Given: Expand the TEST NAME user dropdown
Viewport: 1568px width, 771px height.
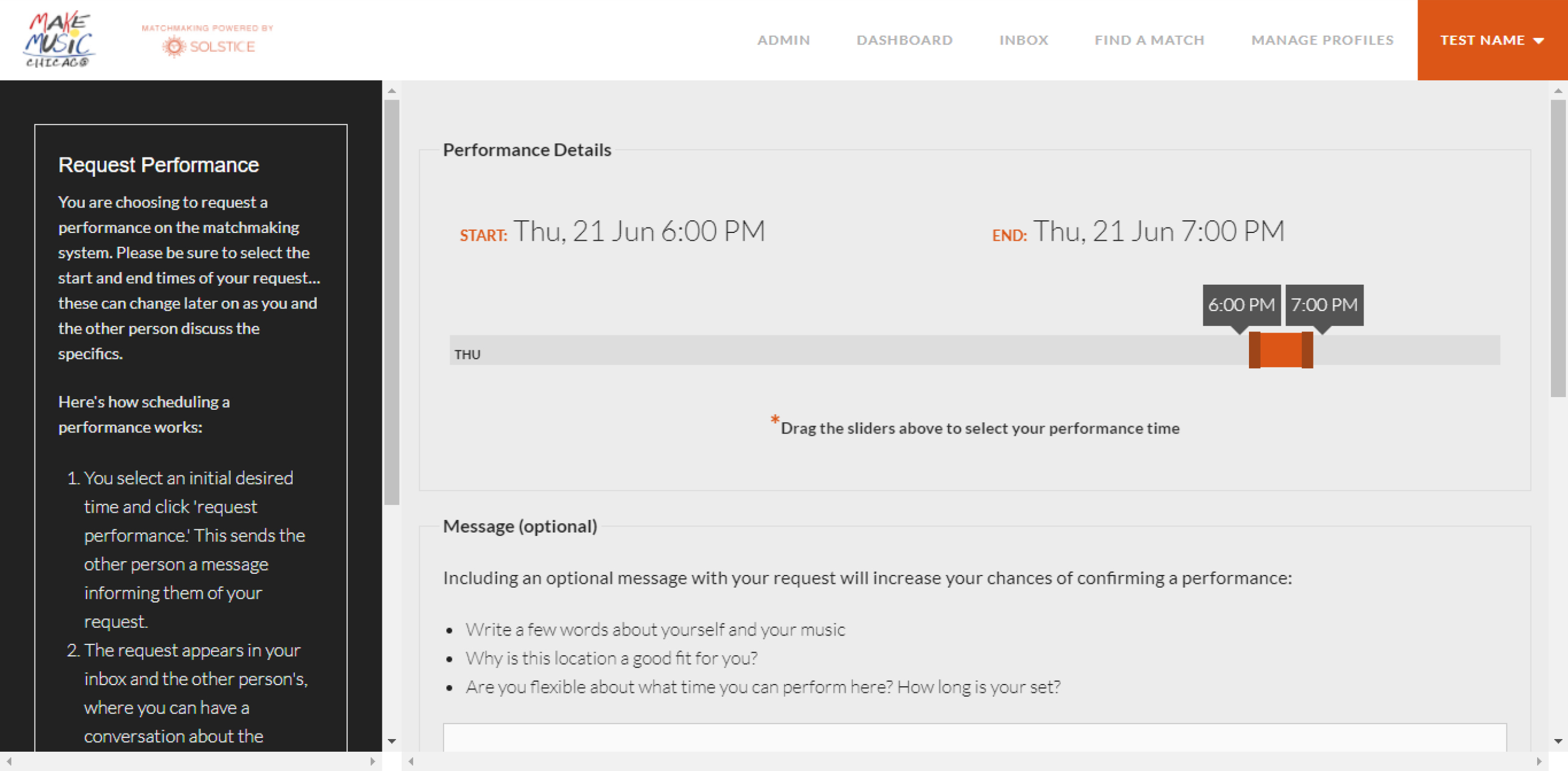Looking at the screenshot, I should [x=1492, y=40].
